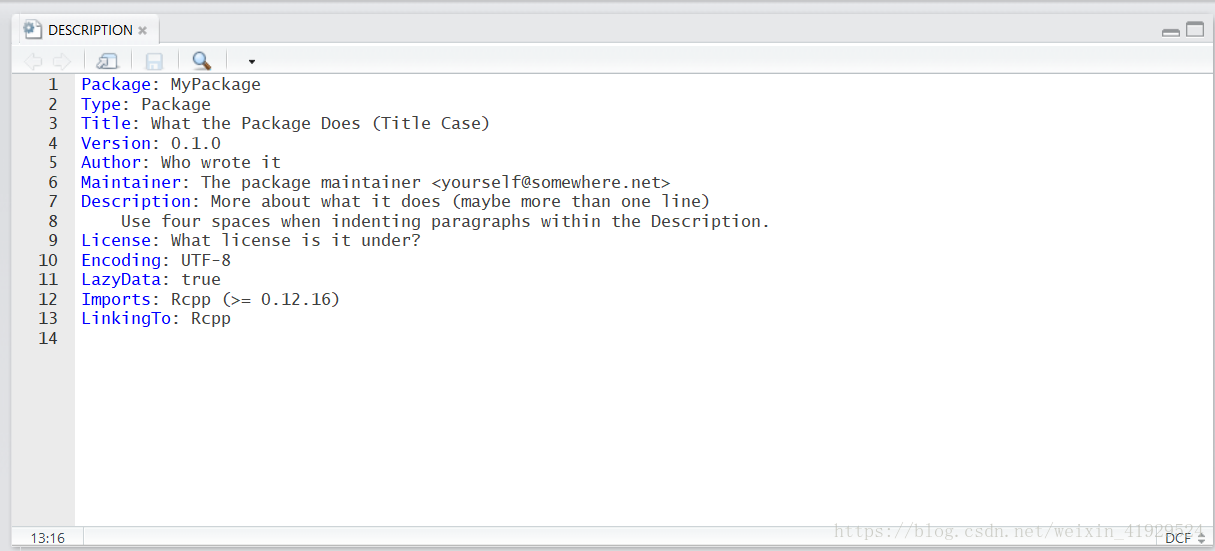The width and height of the screenshot is (1215, 551).
Task: Show the file in a new window
Action: point(107,61)
